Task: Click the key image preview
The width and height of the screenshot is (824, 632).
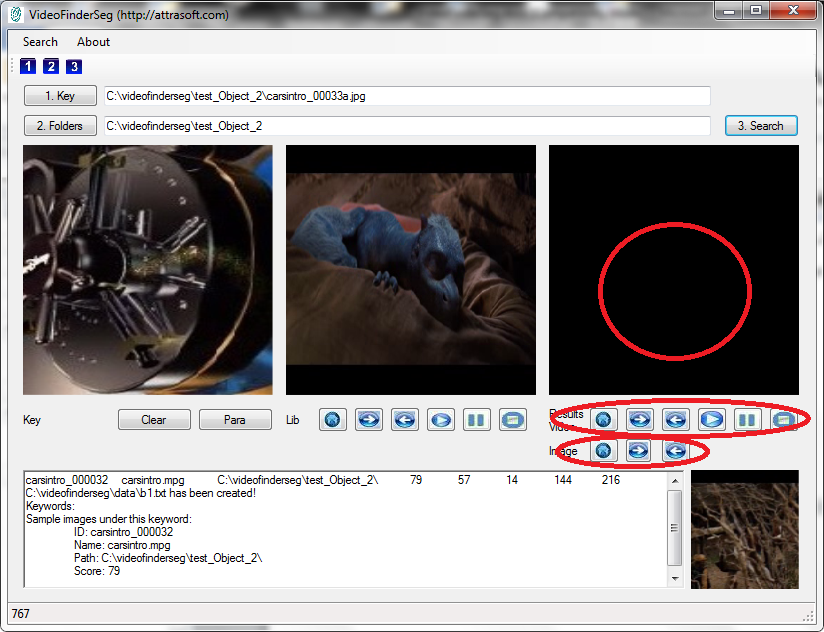Action: tap(148, 270)
